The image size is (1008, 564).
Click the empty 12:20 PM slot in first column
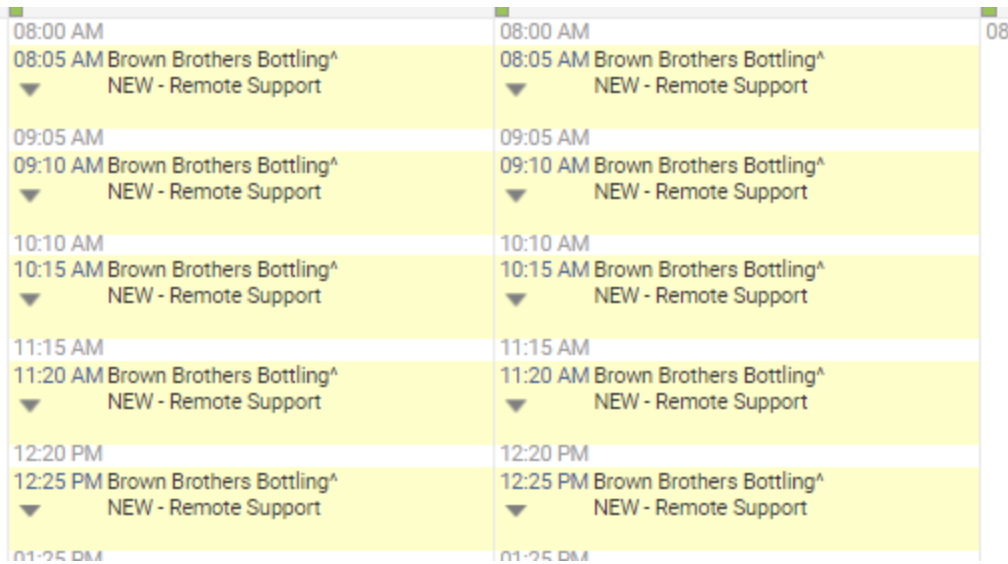(251, 454)
